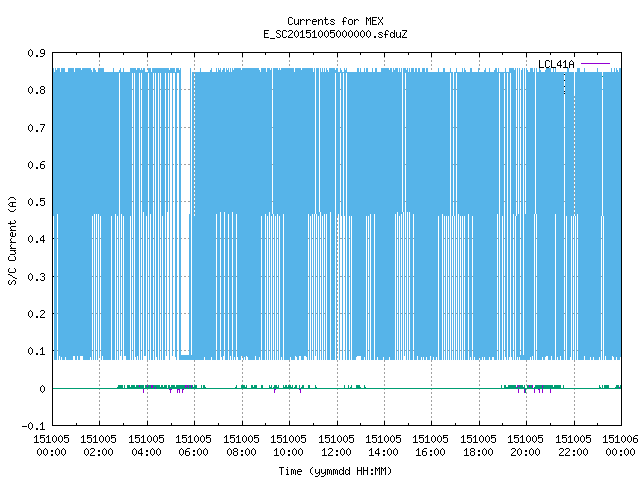Screen dimensions: 640x480
Task: Click the y-axis tick value "0.8"
Action: 36,90
